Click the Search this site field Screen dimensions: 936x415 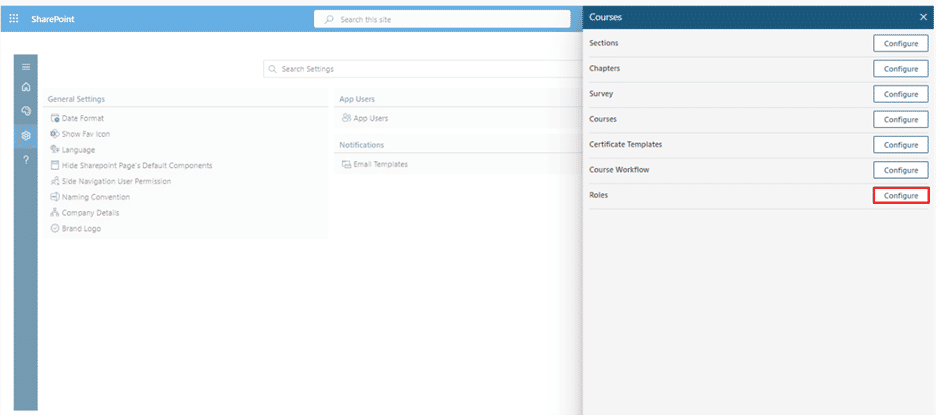point(442,19)
